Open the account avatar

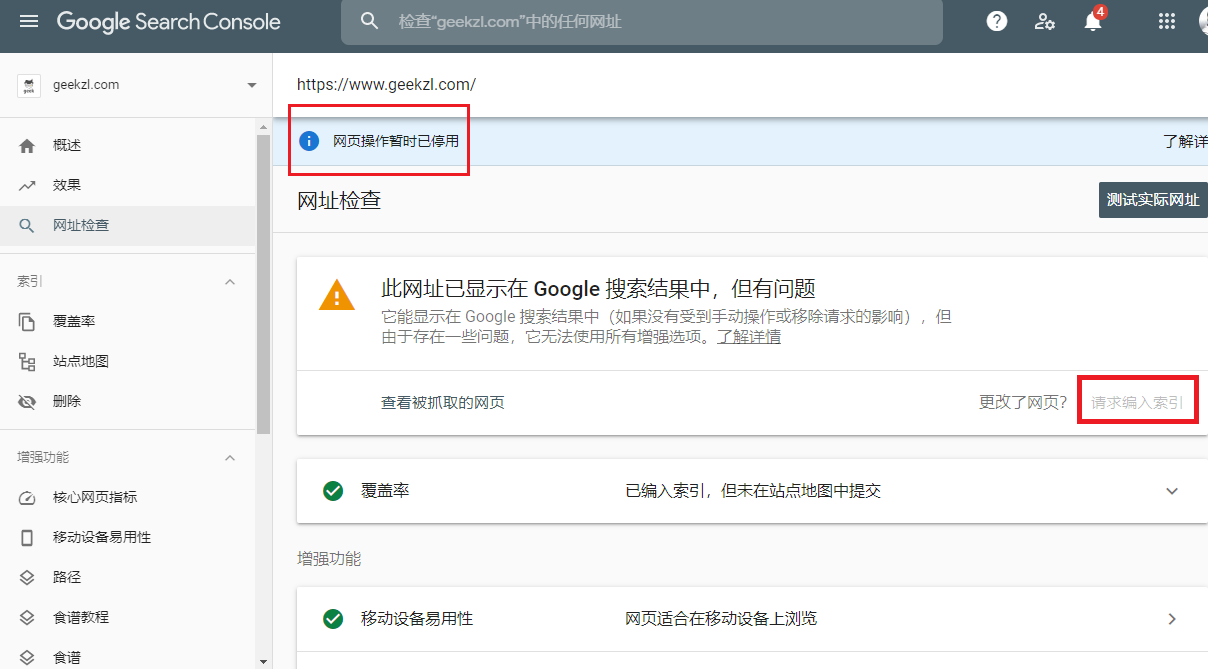tap(1203, 21)
